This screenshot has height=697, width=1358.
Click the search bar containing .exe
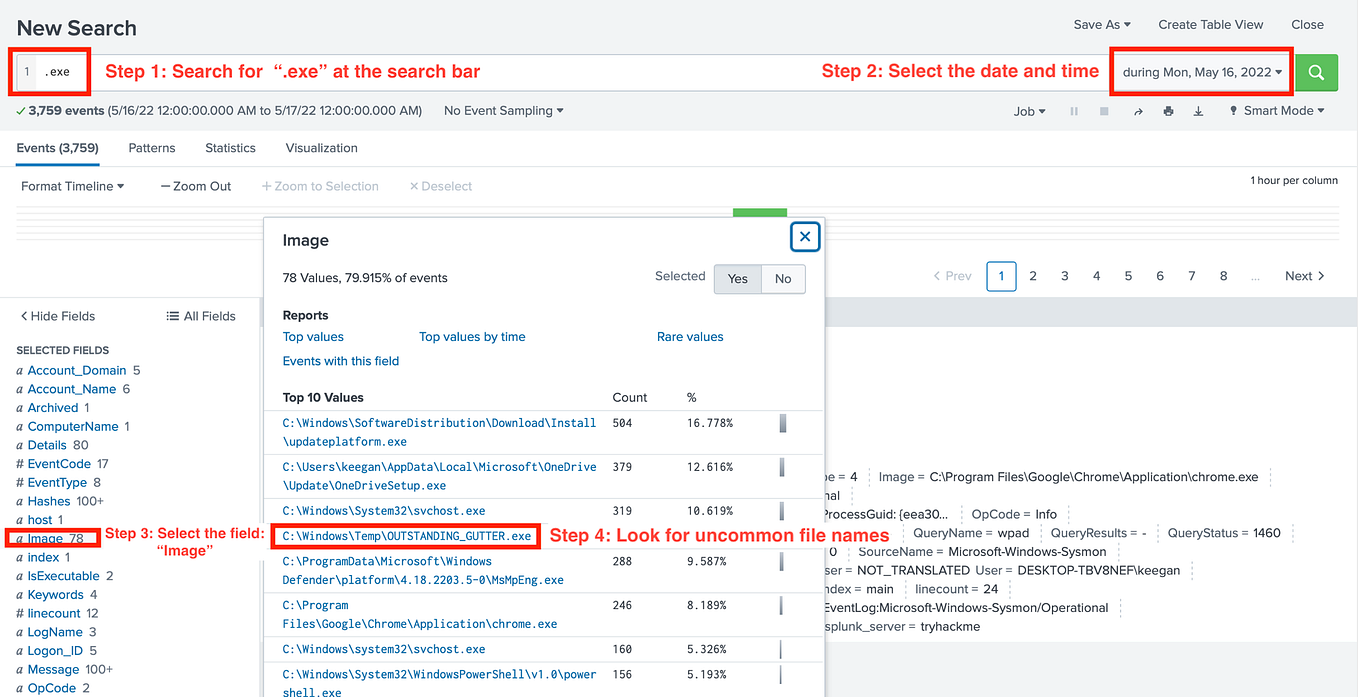point(58,71)
